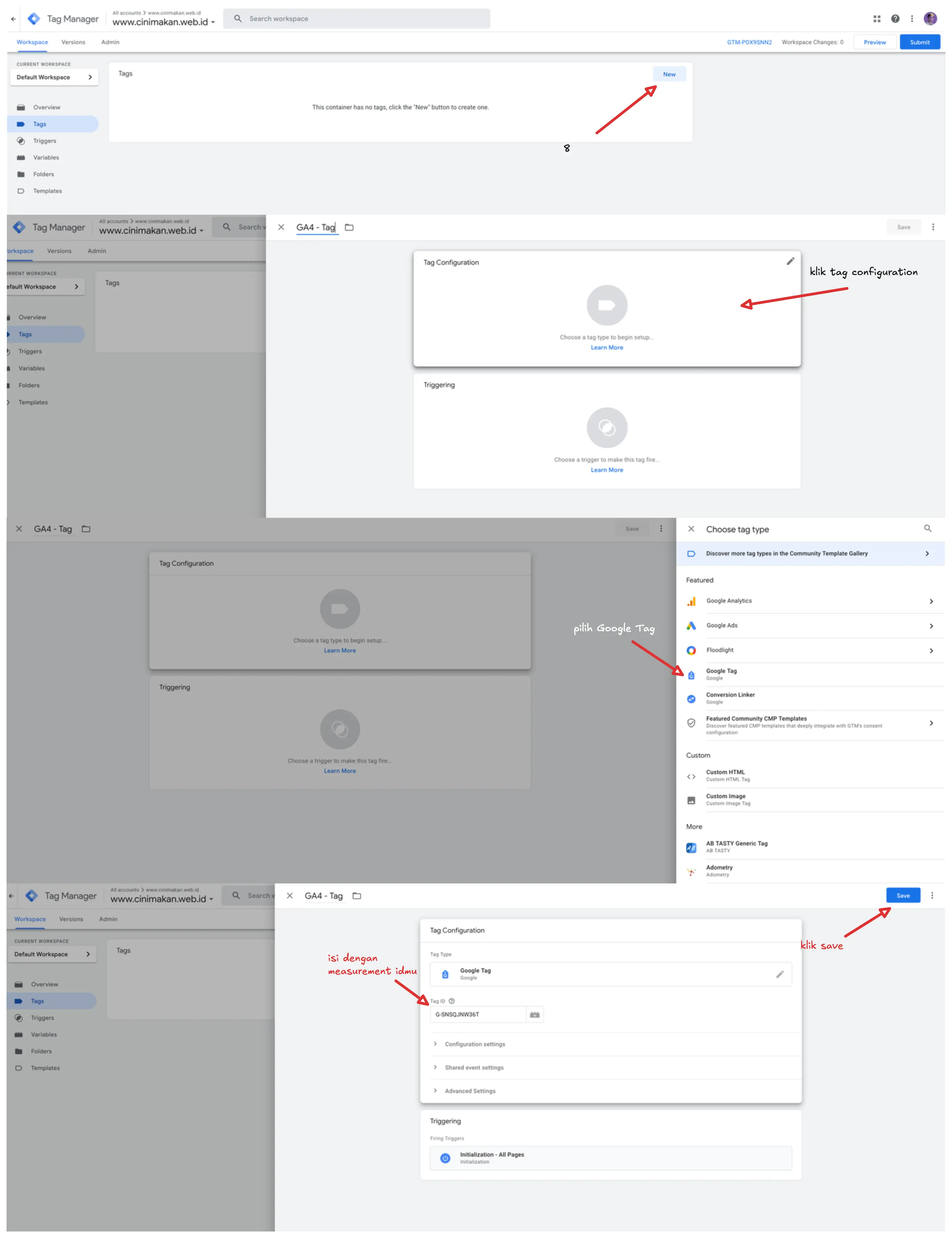Image resolution: width=952 pixels, height=1238 pixels.
Task: Click the Initialization trigger power icon
Action: 445,1158
